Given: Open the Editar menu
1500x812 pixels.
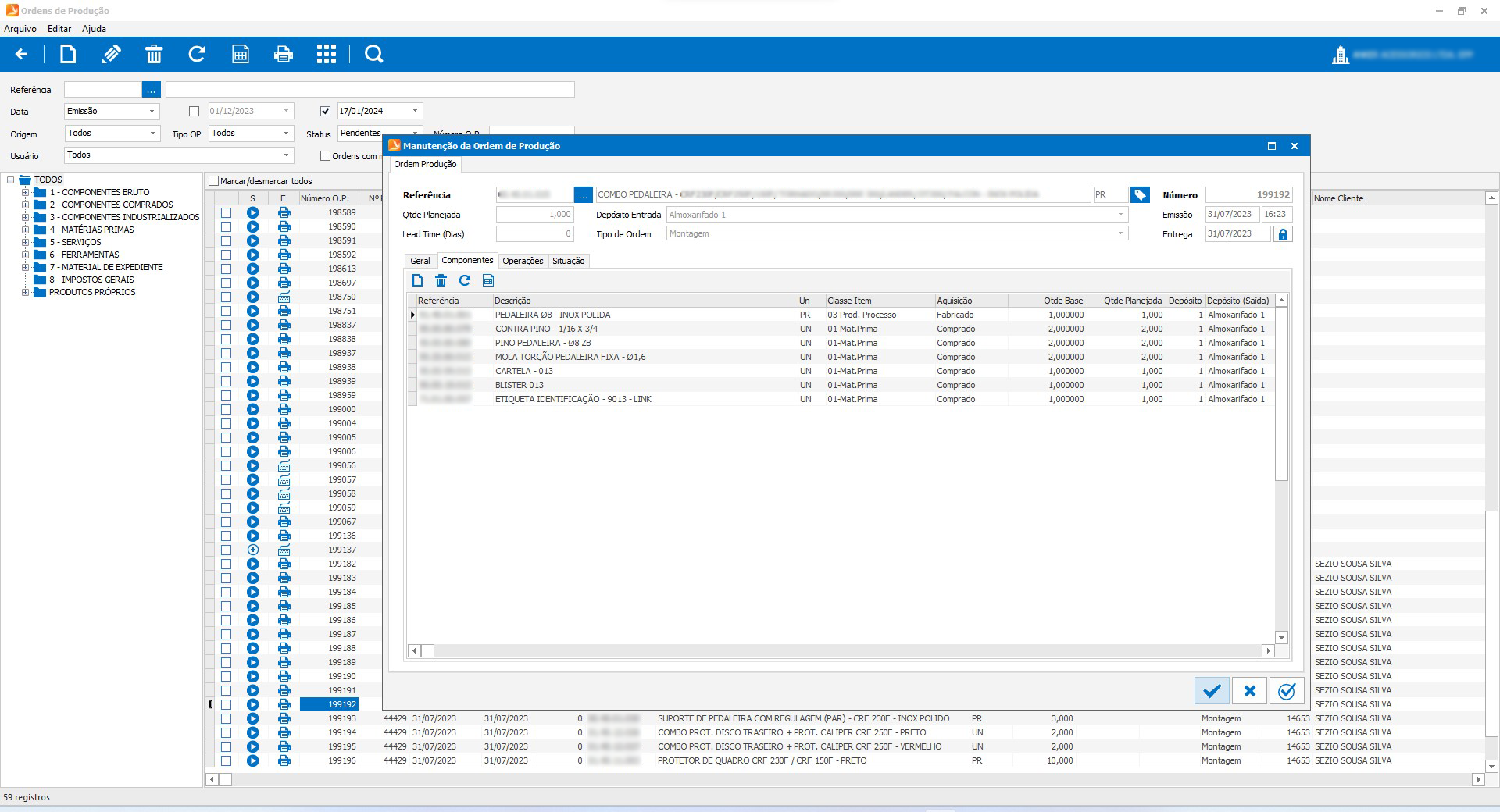Looking at the screenshot, I should click(59, 29).
